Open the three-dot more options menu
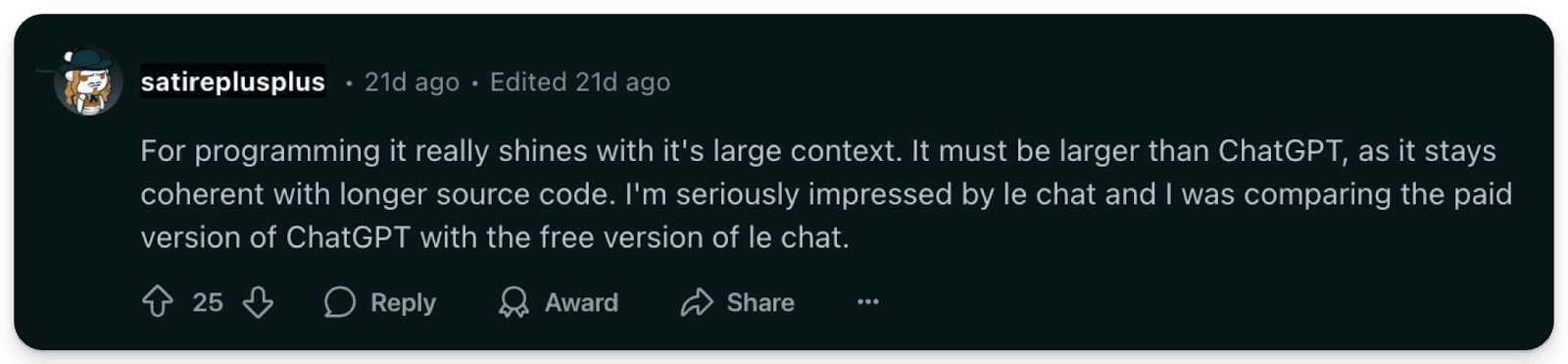The width and height of the screenshot is (1568, 364). point(868,302)
